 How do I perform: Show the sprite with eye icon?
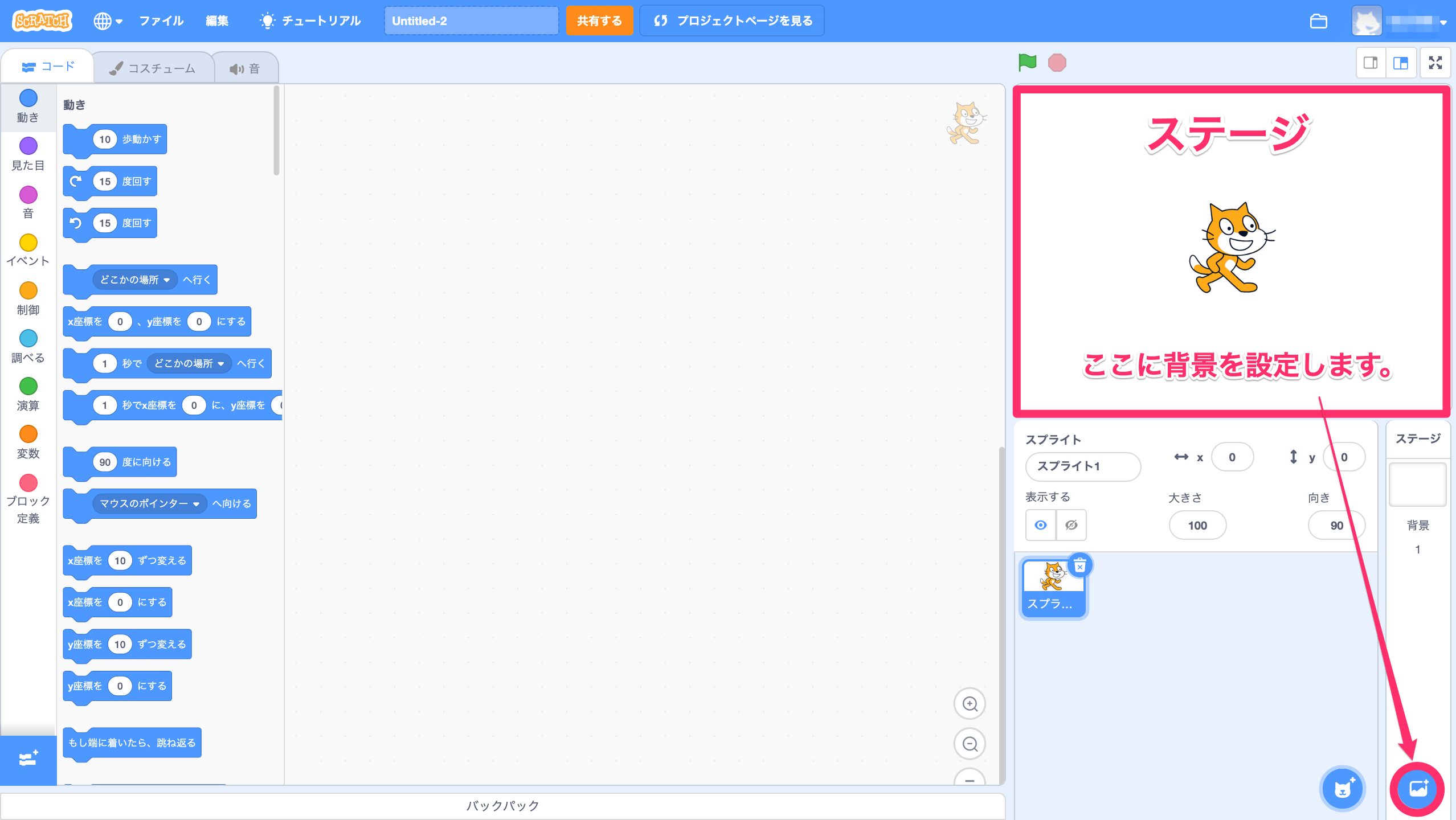[1041, 525]
